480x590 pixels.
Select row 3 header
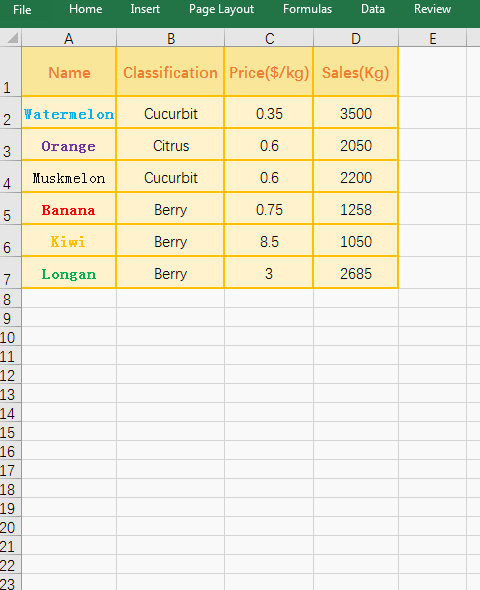coord(11,144)
